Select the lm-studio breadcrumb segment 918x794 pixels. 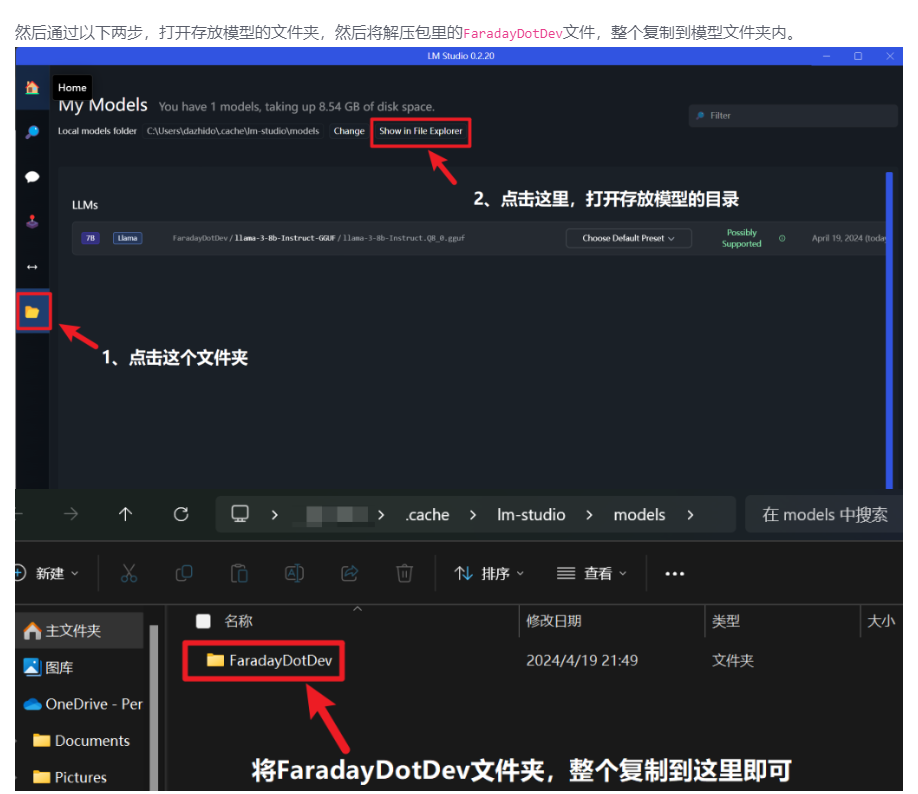tap(531, 515)
